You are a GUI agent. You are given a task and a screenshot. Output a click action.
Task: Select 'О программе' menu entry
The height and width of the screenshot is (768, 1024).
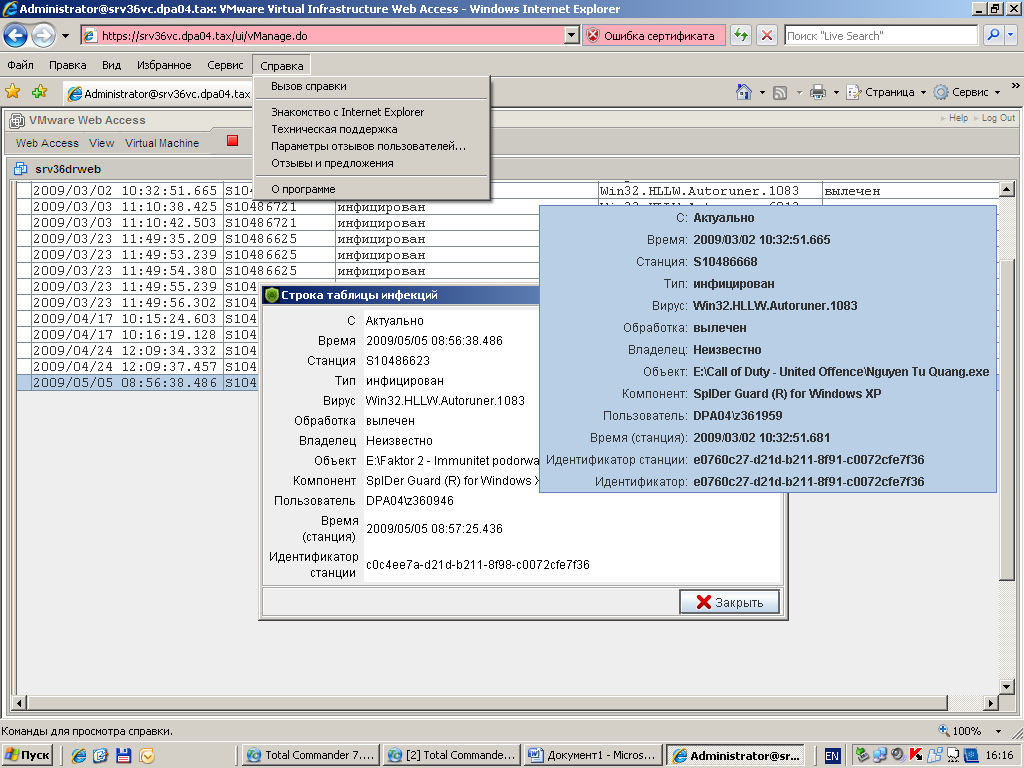[303, 189]
